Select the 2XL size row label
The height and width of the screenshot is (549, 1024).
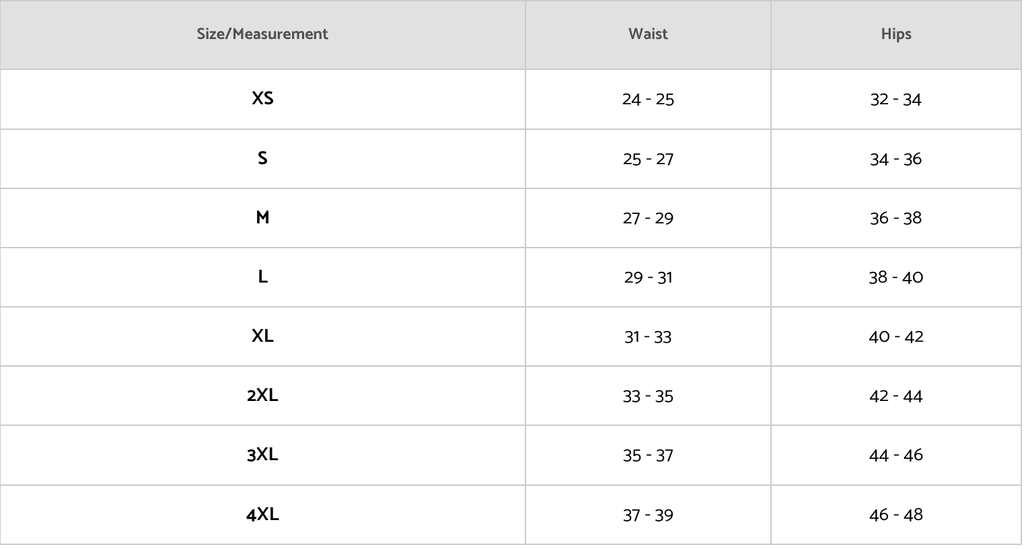pyautogui.click(x=262, y=395)
